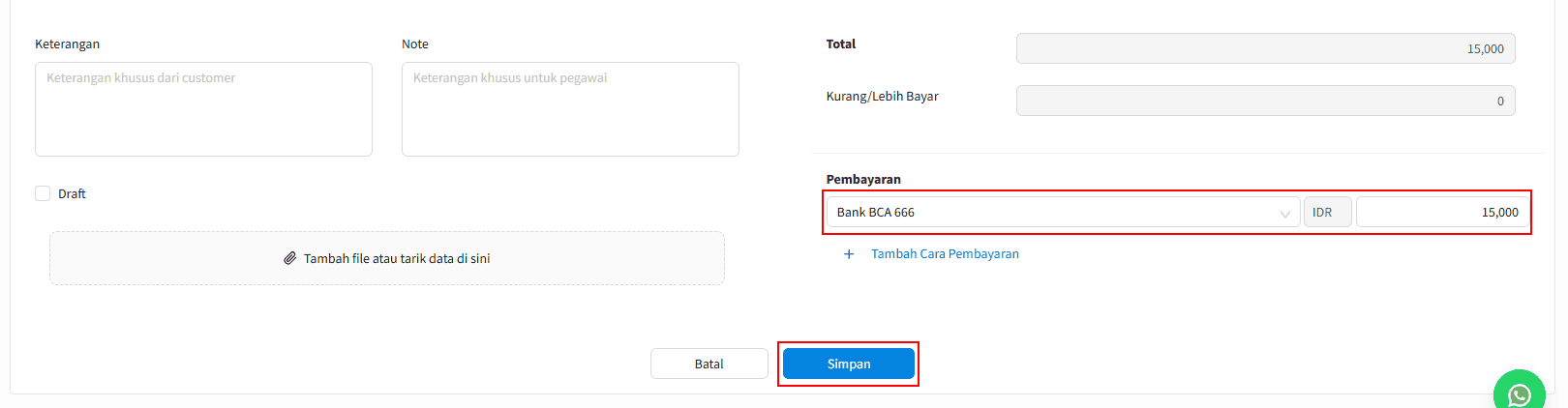The width and height of the screenshot is (1568, 408).
Task: Click the Tambah file upload drop area
Action: click(387, 258)
